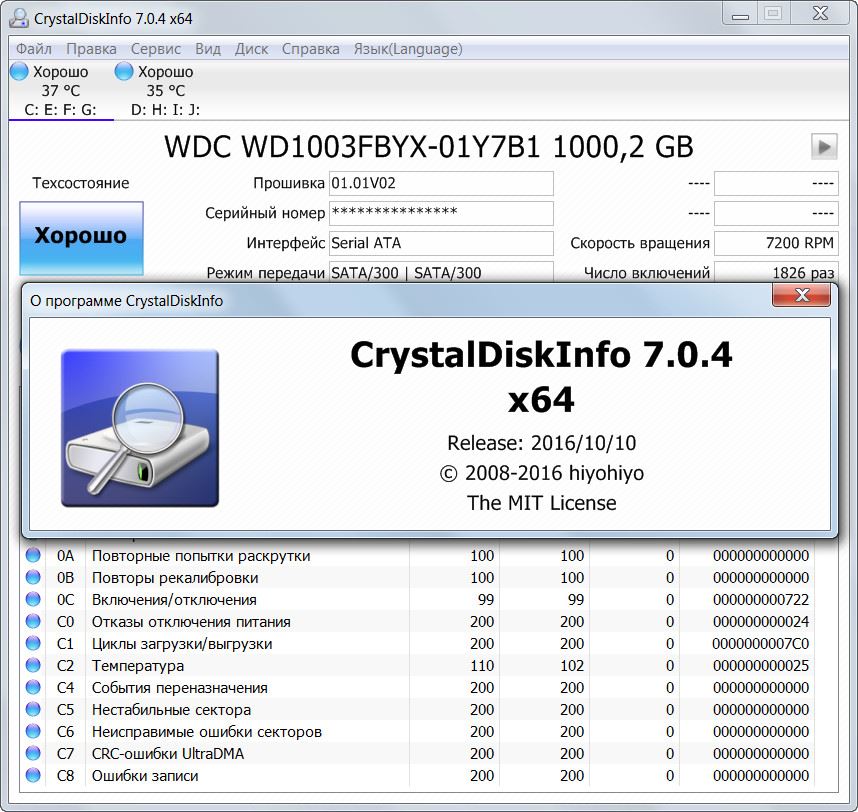Click status orb for attribute C4
858x812 pixels.
tap(33, 687)
